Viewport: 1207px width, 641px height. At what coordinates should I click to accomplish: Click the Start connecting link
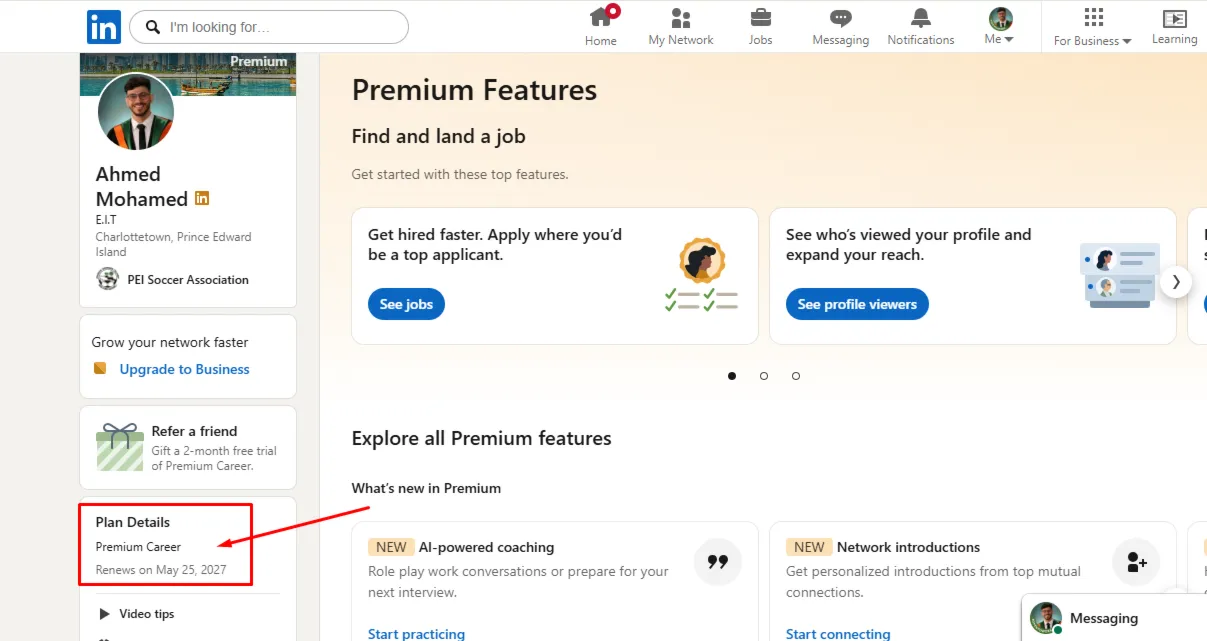coord(838,634)
